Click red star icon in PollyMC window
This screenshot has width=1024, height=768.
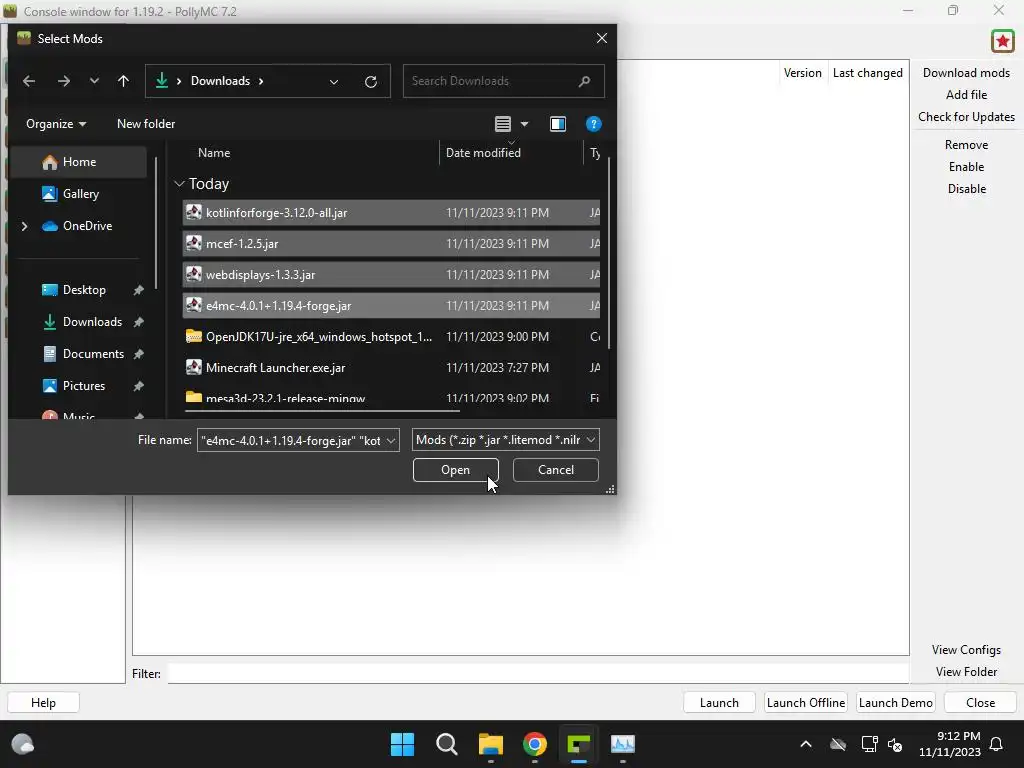coord(1002,41)
